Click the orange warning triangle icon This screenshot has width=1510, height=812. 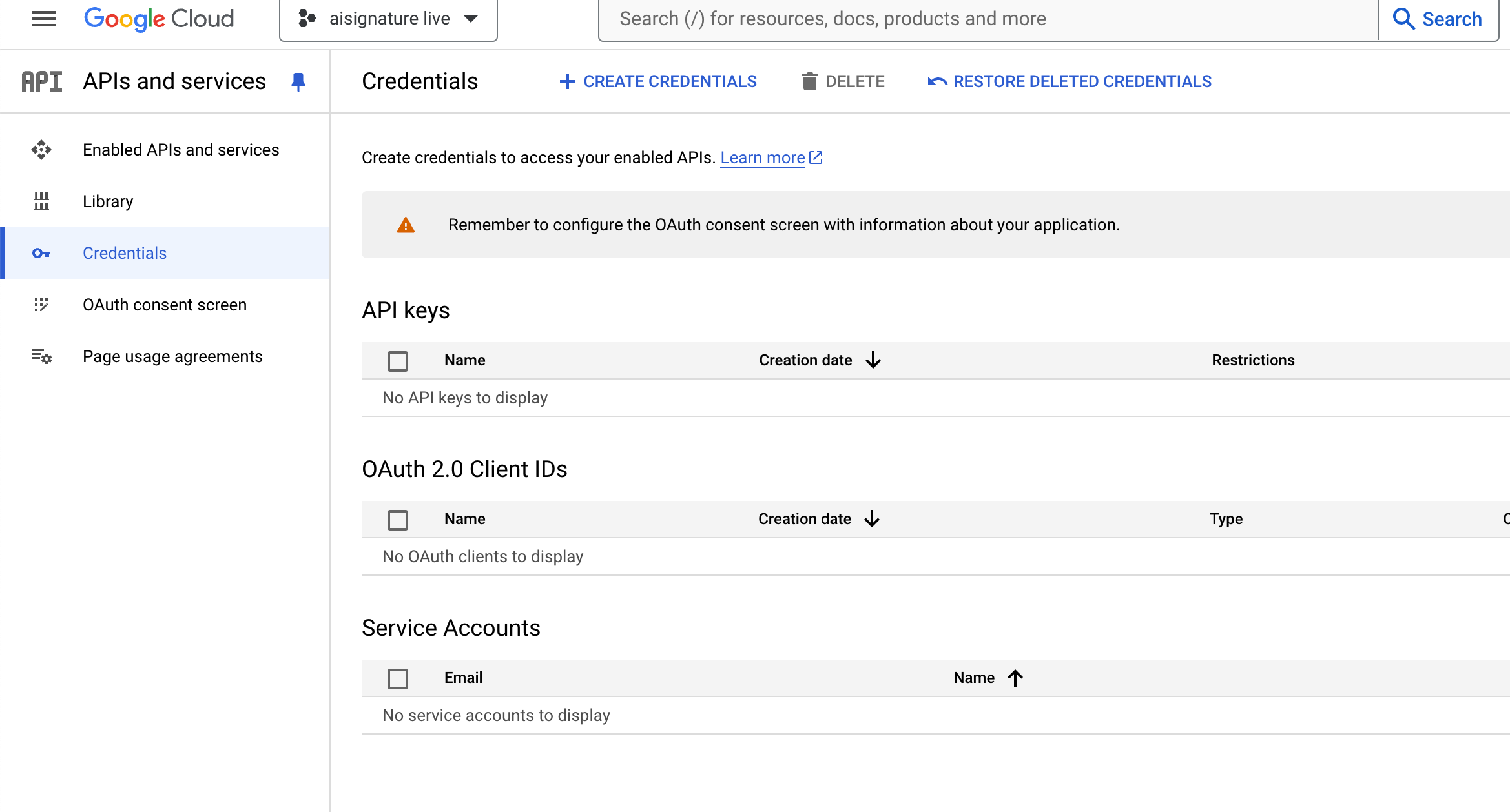406,225
